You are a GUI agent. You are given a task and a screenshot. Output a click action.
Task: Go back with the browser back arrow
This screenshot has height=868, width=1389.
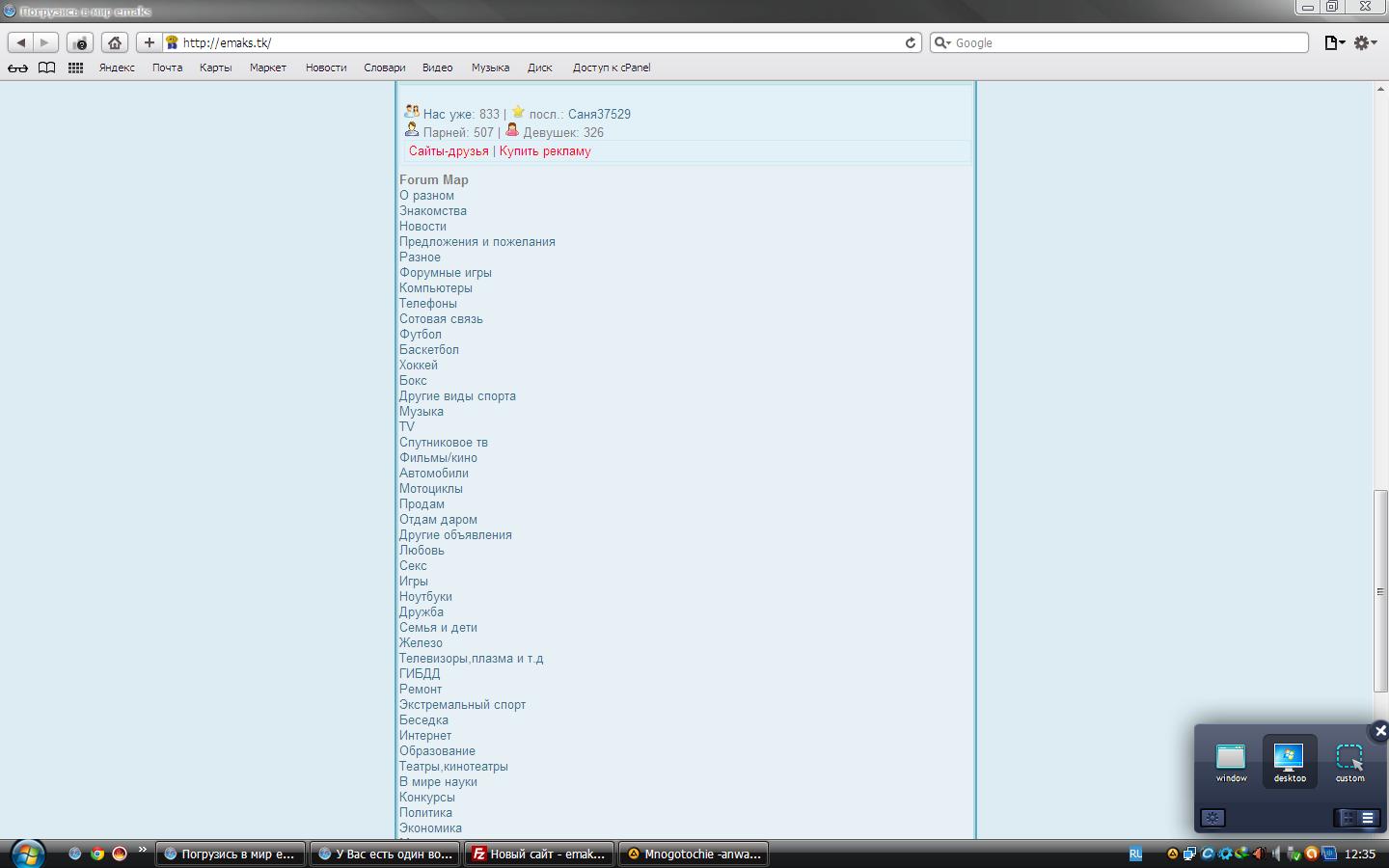click(x=21, y=42)
